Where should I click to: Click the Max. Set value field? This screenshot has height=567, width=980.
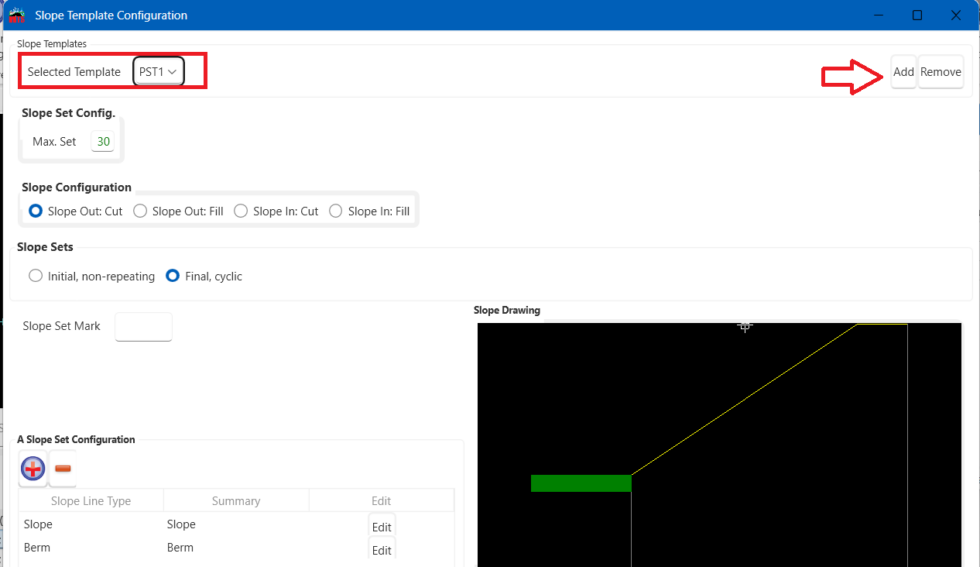(x=103, y=142)
